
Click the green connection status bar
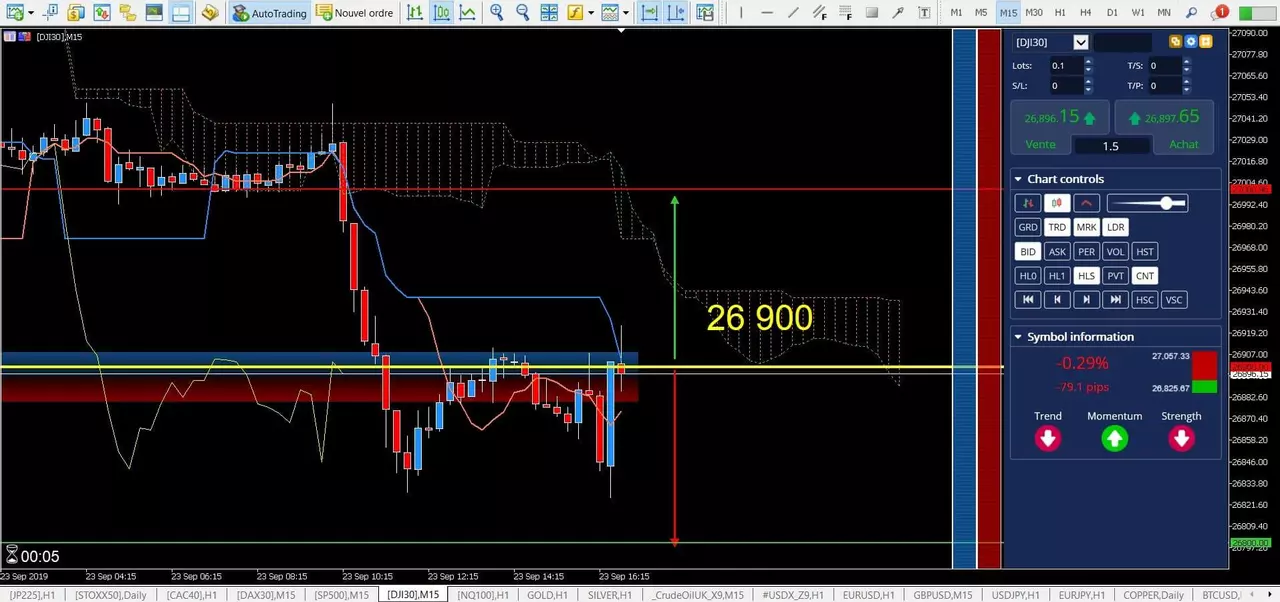1258,13
